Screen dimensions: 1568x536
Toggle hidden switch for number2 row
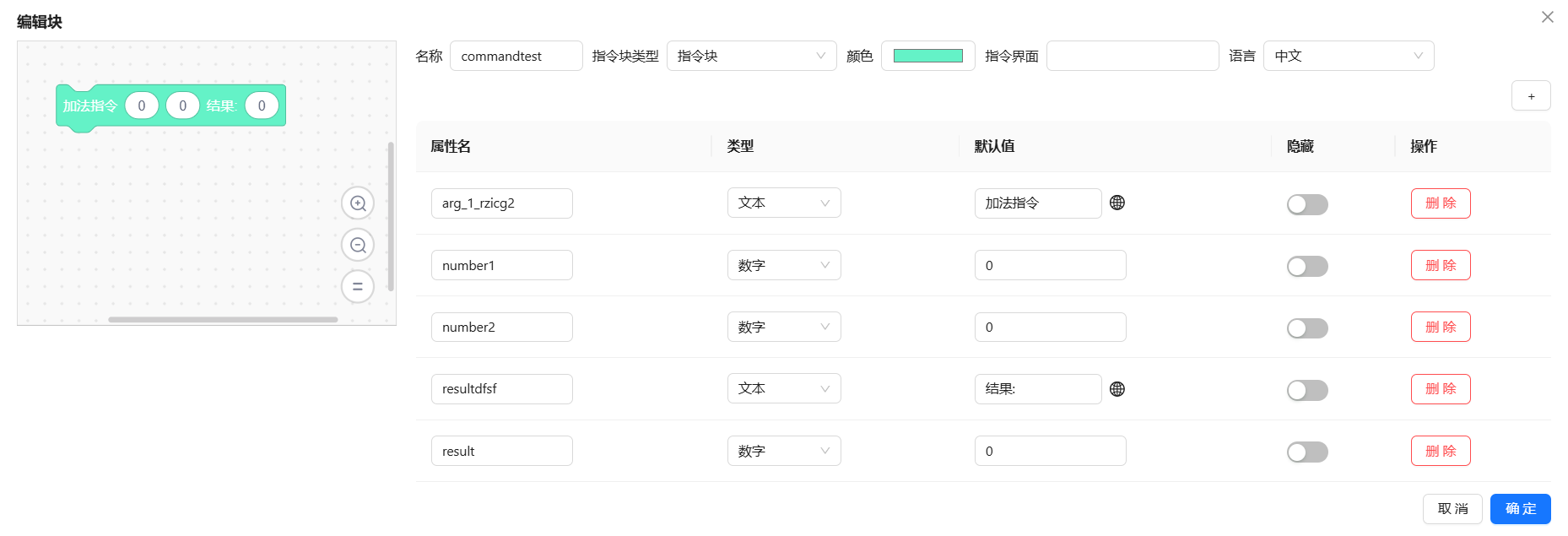tap(1307, 328)
